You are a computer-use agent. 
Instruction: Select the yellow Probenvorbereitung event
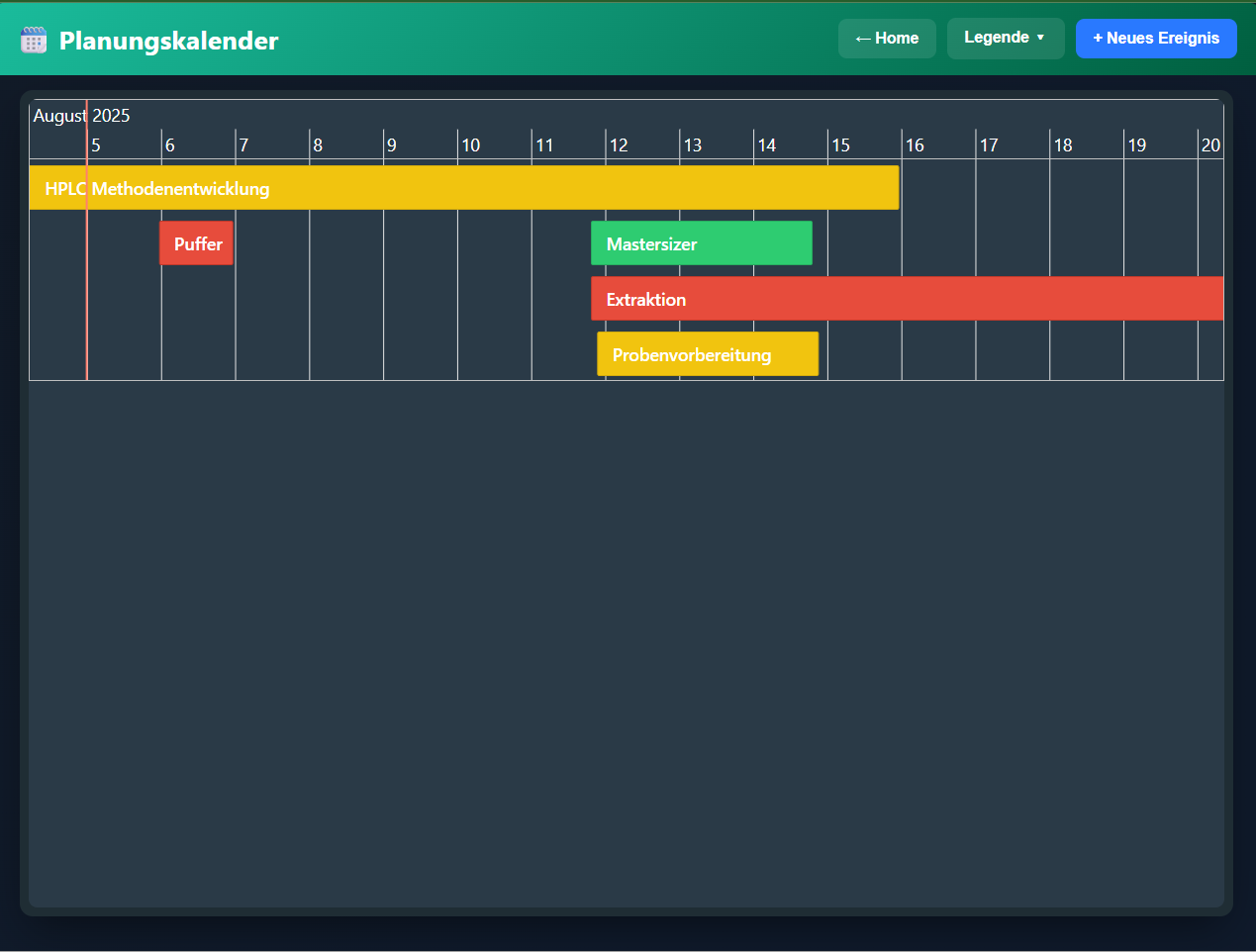[707, 354]
